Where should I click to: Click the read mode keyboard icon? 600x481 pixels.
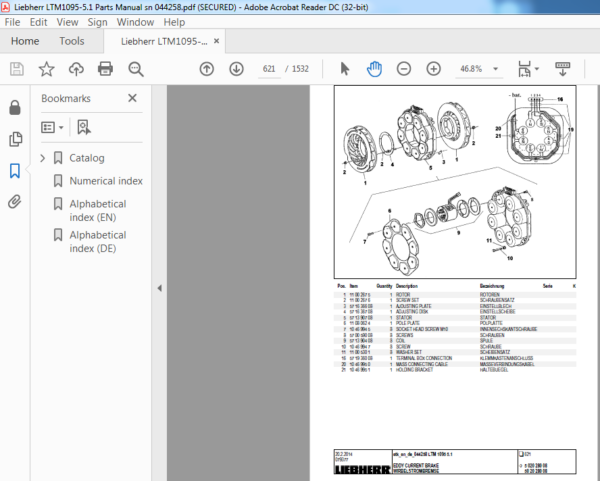562,69
